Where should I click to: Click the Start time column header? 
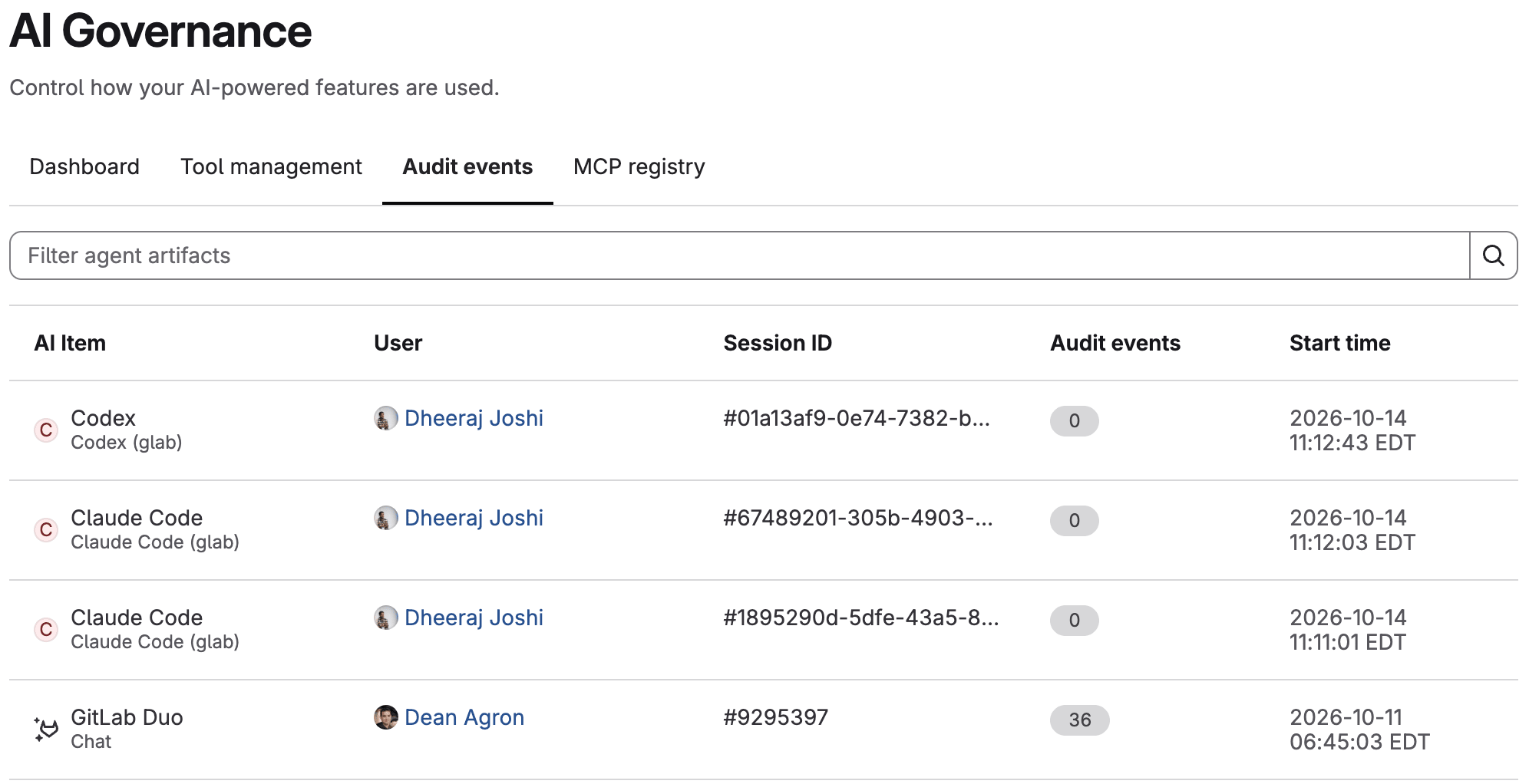tap(1339, 343)
